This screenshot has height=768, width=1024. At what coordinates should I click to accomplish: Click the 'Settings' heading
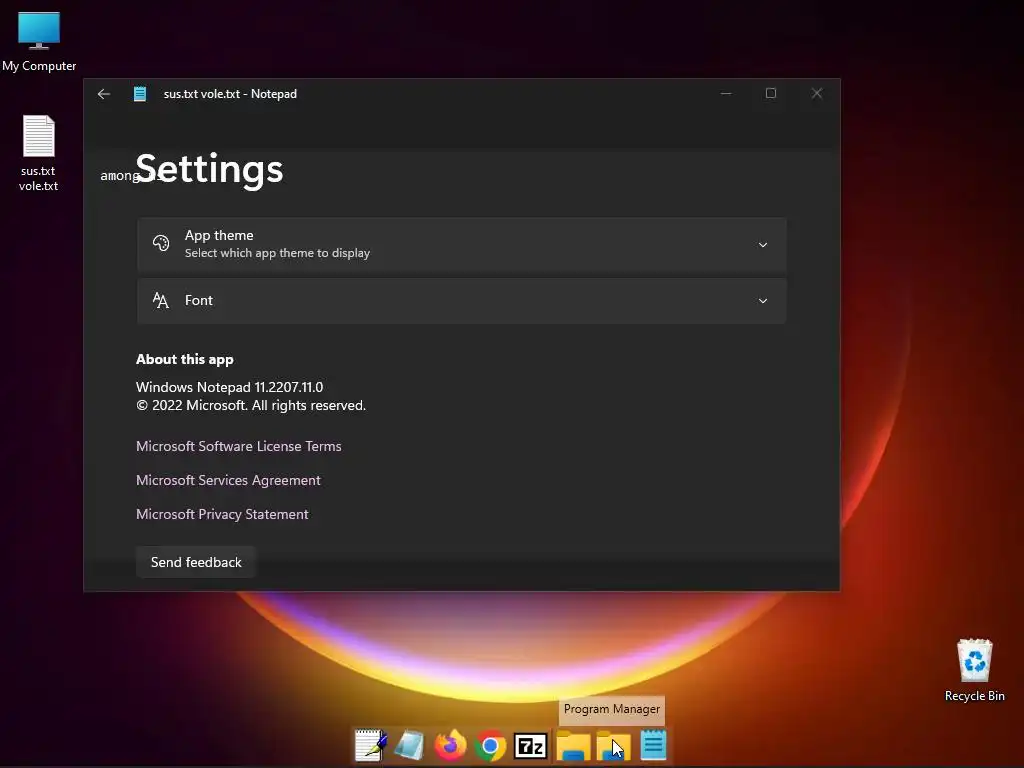[x=209, y=169]
